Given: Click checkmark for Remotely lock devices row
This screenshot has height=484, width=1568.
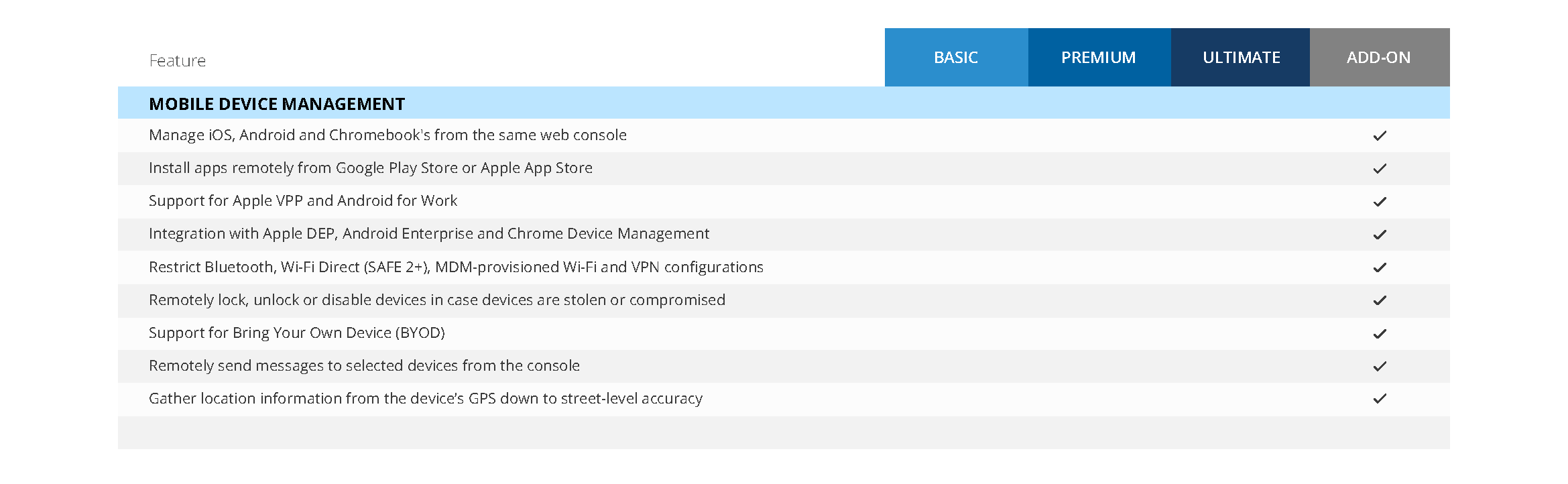Looking at the screenshot, I should tap(1380, 300).
